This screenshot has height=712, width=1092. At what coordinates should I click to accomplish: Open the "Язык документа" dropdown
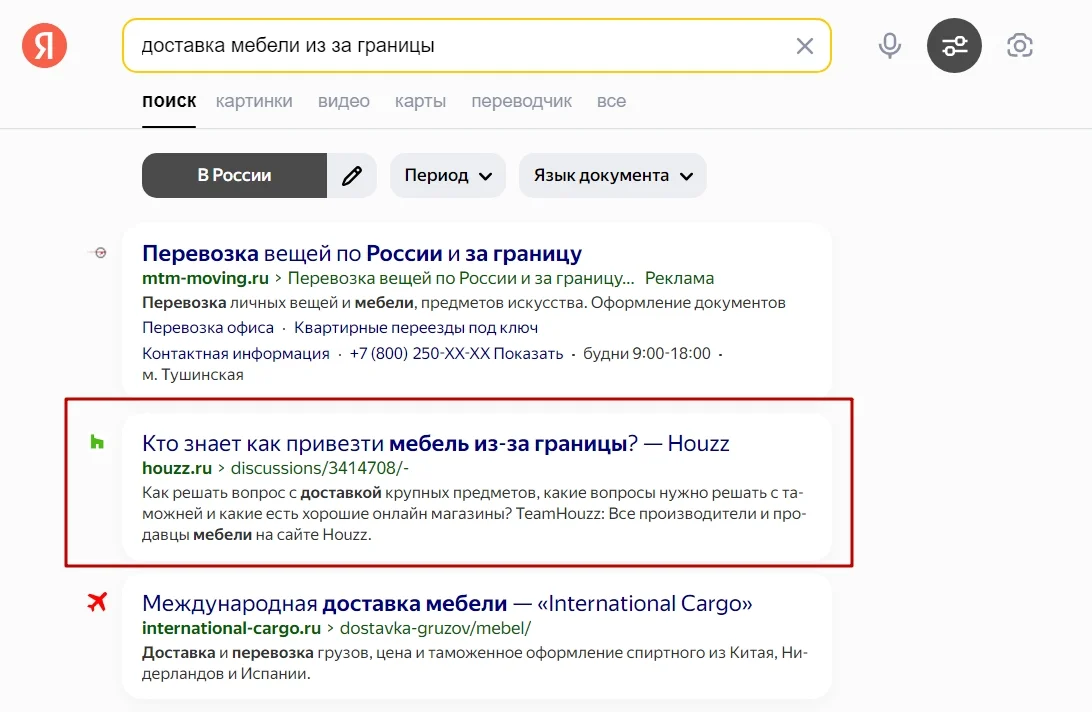(x=612, y=176)
